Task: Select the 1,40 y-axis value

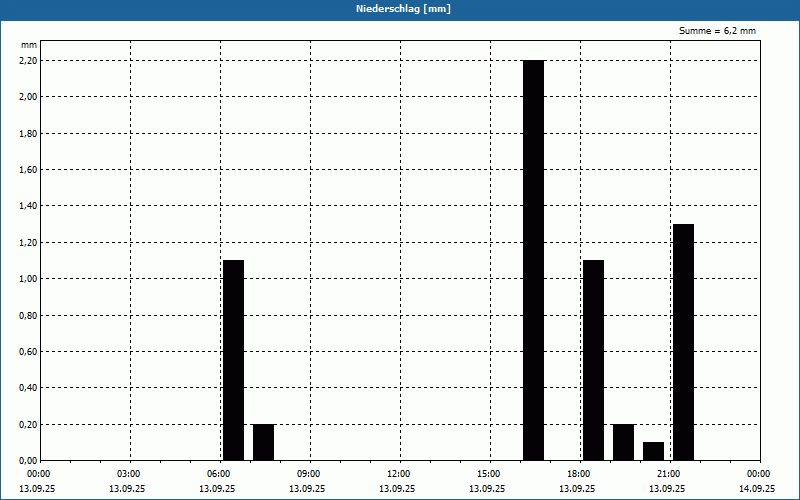Action: [x=28, y=206]
